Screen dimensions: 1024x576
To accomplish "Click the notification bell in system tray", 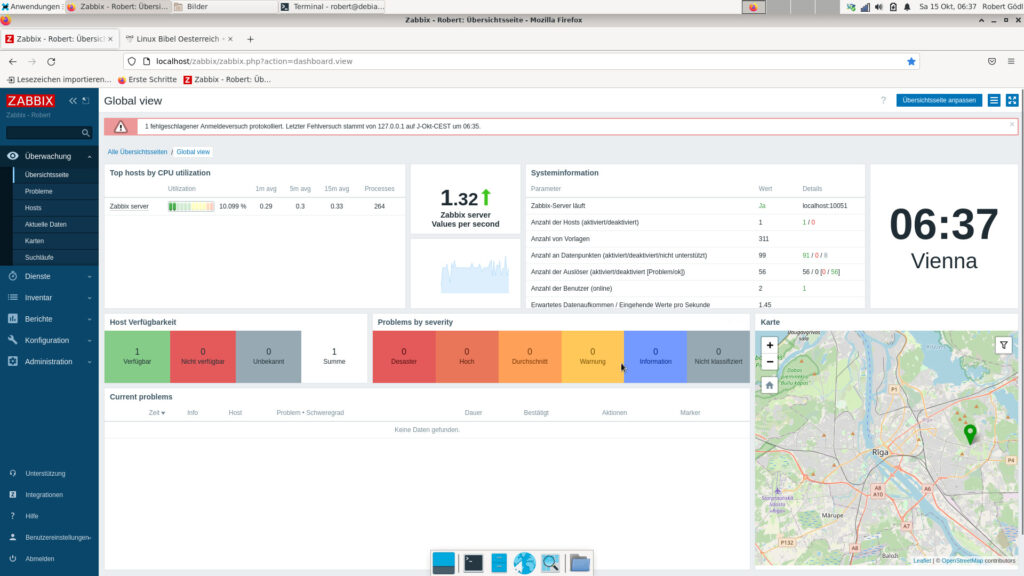I will point(907,7).
